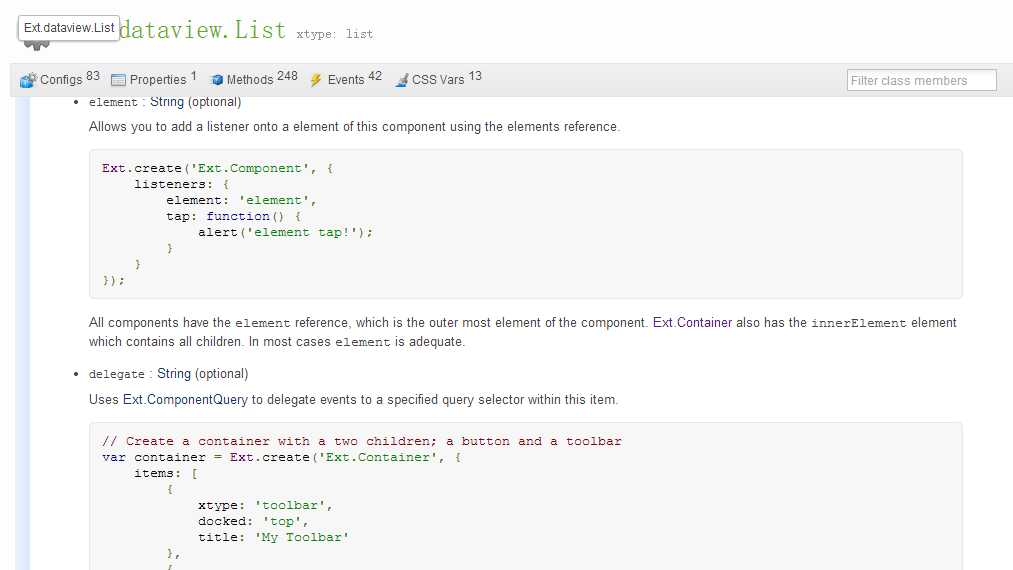
Task: Click the 'items: [' code line
Action: (165, 473)
